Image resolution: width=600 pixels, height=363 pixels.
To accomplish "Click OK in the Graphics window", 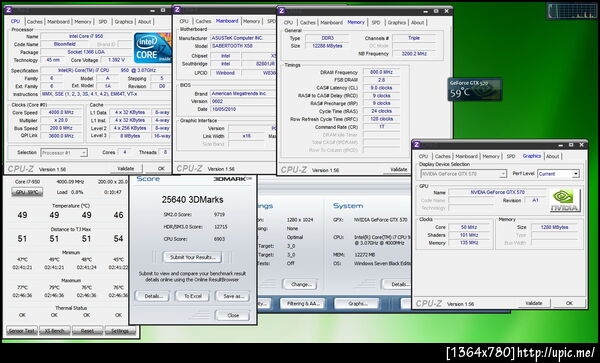I will coord(569,303).
